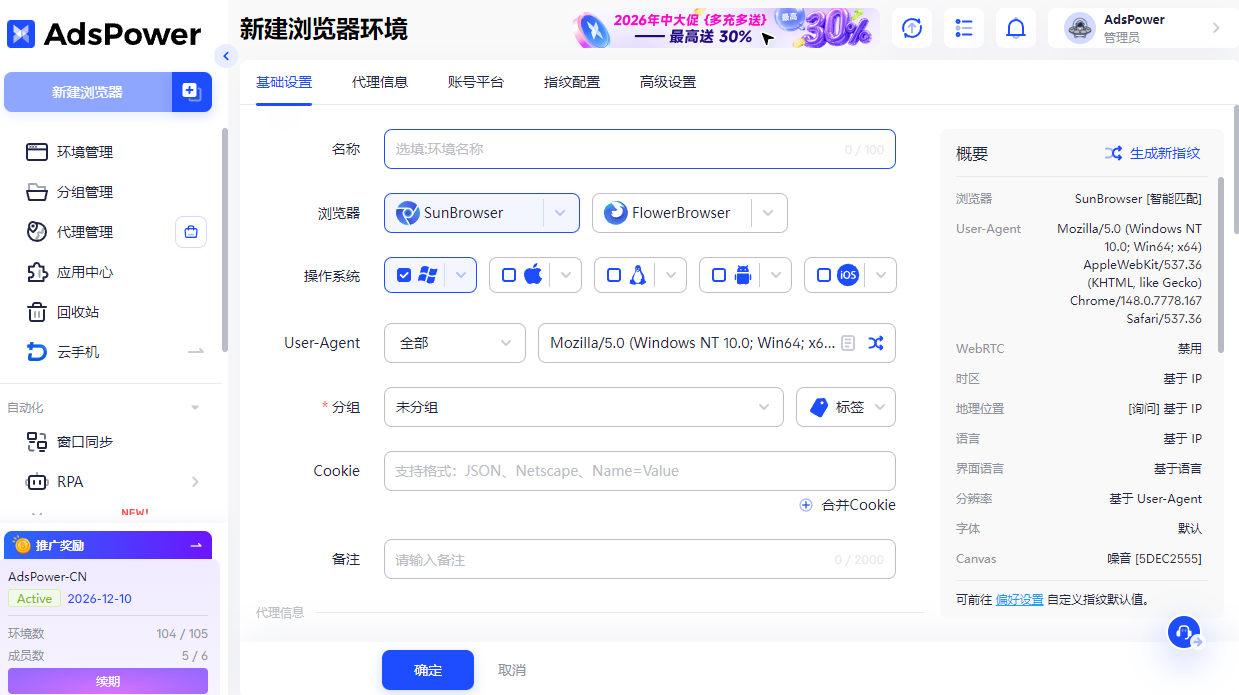Uncheck the Windows operating system checkbox
This screenshot has height=695, width=1239.
(404, 275)
